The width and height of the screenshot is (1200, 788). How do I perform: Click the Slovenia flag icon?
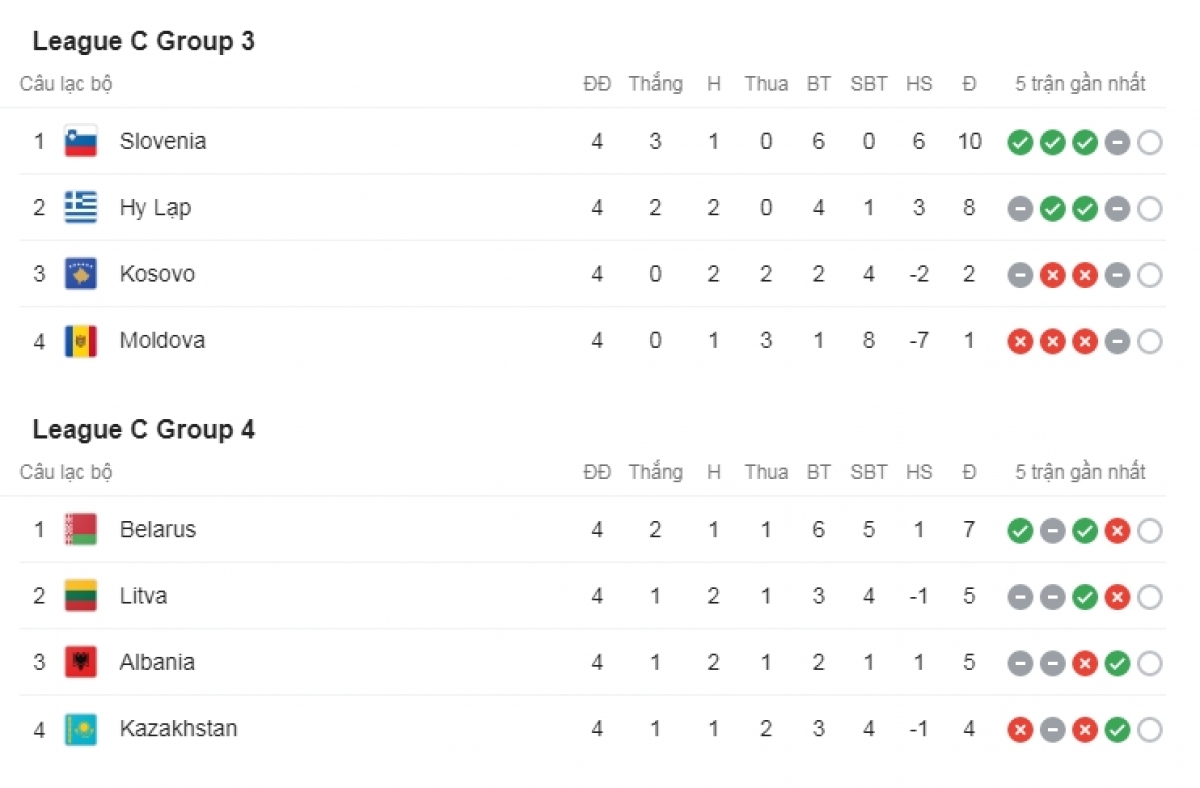(81, 142)
